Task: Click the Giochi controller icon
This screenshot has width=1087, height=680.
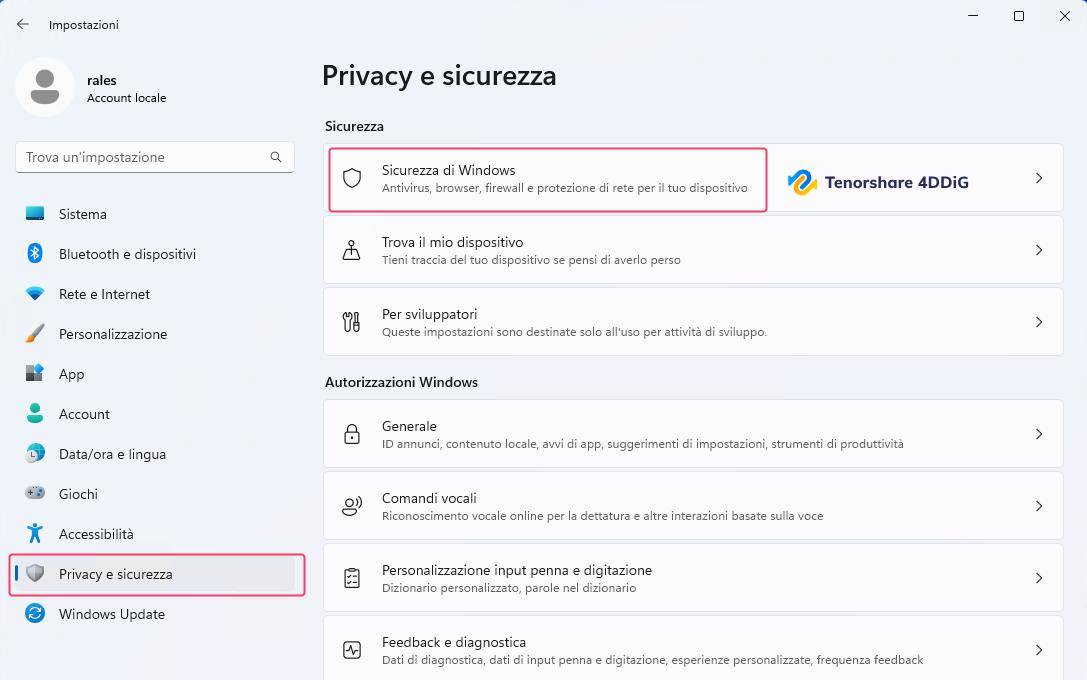Action: click(35, 494)
